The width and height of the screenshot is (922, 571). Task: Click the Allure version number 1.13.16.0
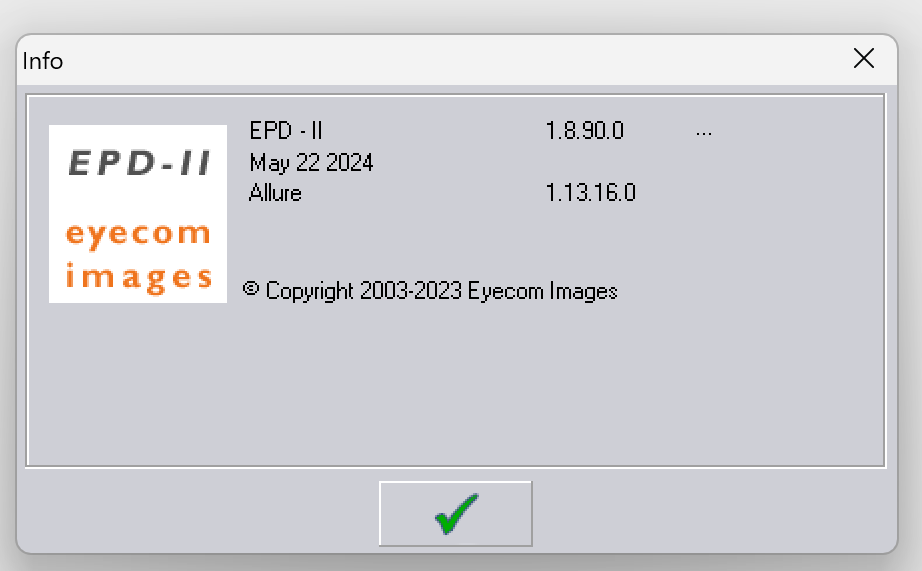coord(591,193)
